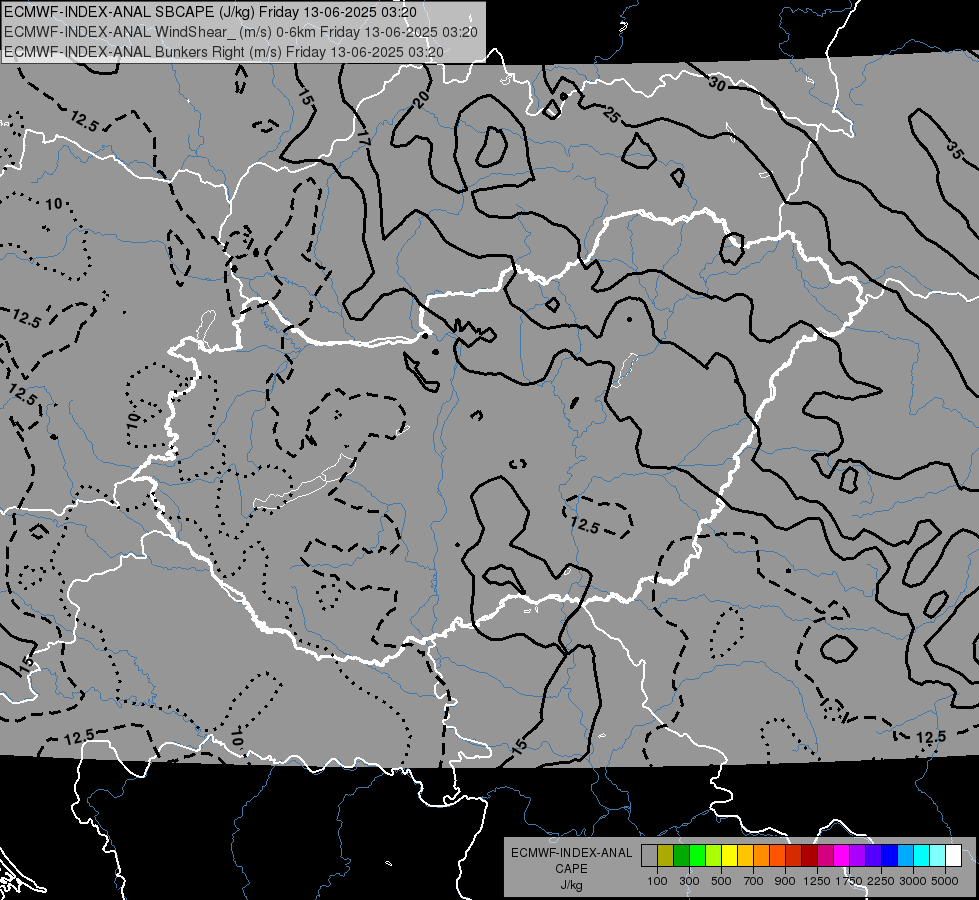Pick the dark green legend swatch
This screenshot has height=900, width=979.
pos(681,855)
